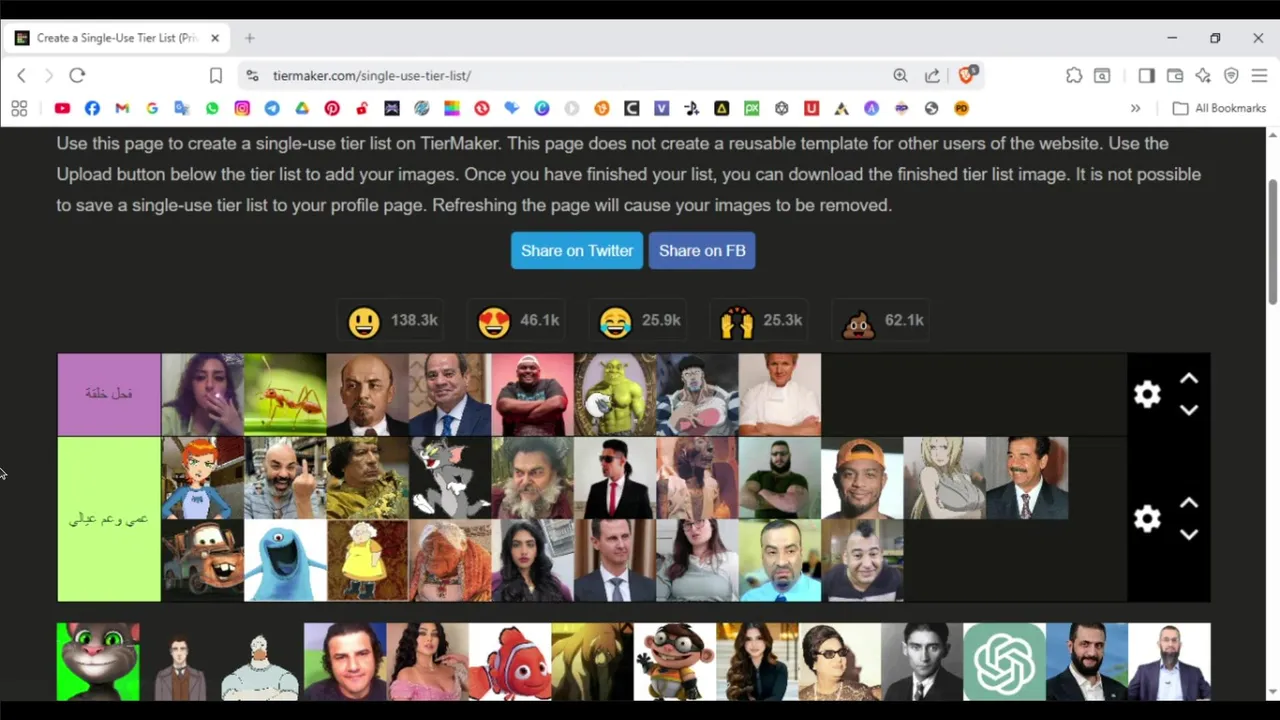Viewport: 1280px width, 720px height.
Task: Open the YouTube bookmark
Action: pos(62,108)
